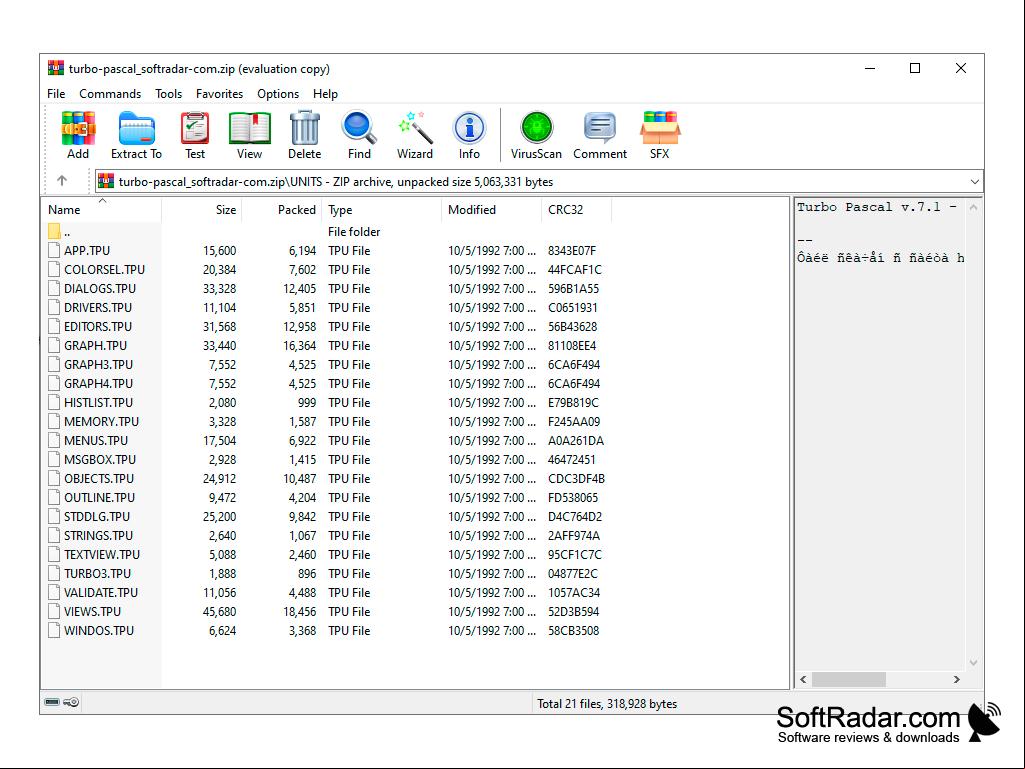Screen dimensions: 1025x769
Task: Click comment panel horizontal scrollbar thumb
Action: (849, 679)
